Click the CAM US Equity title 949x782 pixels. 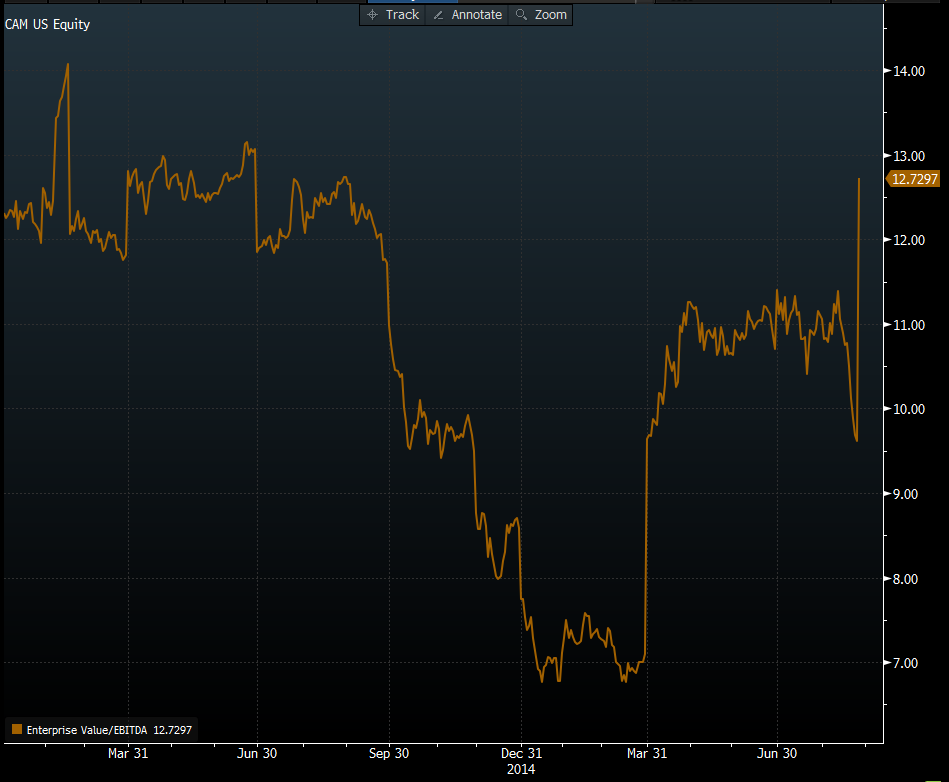coord(47,24)
